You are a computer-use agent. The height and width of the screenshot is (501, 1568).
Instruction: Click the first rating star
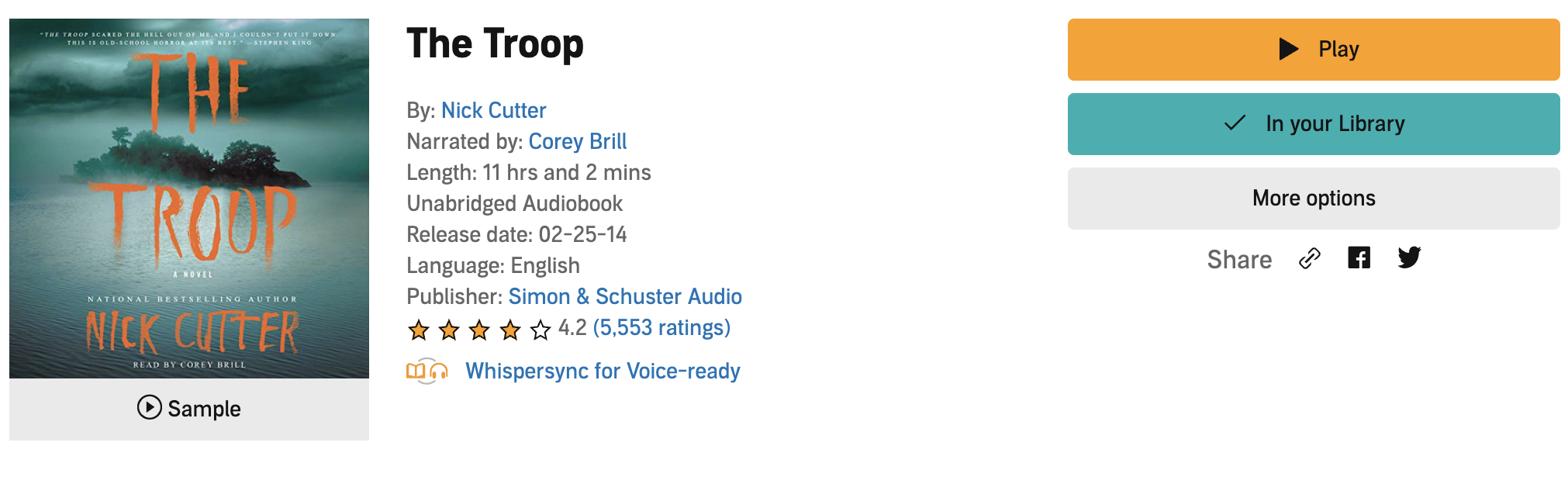tap(419, 330)
